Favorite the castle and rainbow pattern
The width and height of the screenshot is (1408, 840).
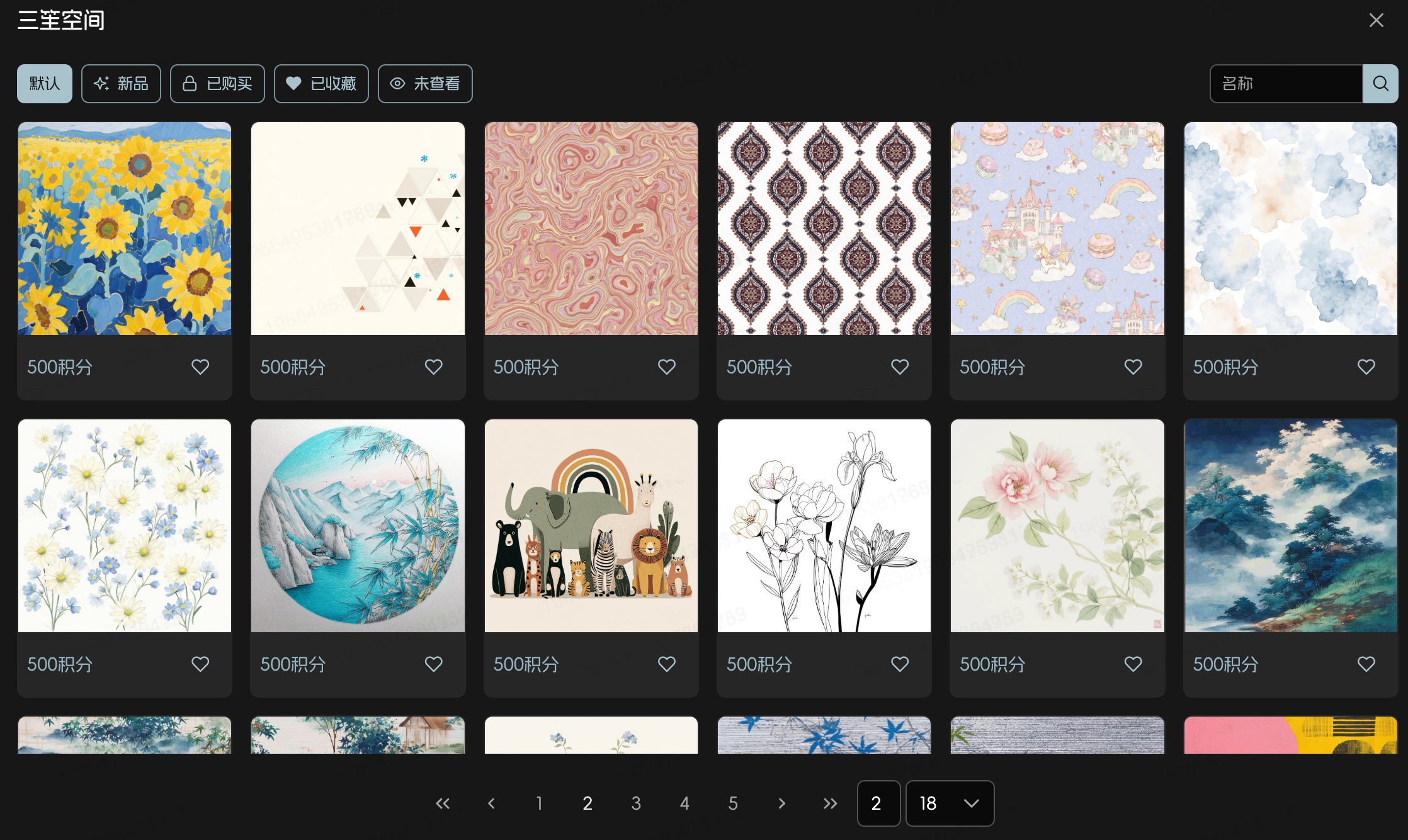(1133, 367)
